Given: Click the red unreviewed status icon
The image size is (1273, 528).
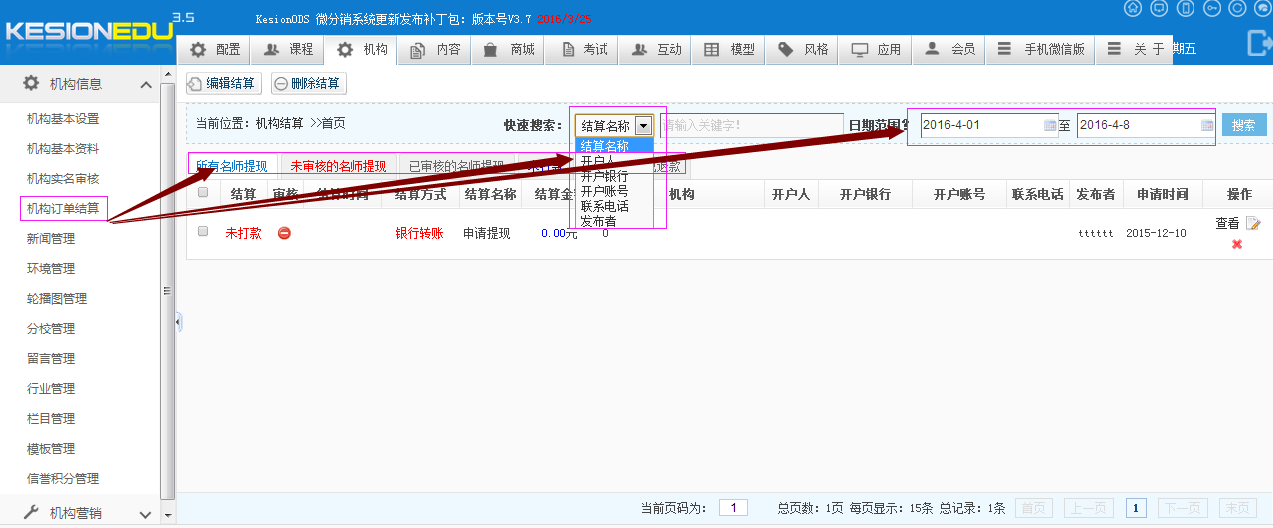Looking at the screenshot, I should coord(284,233).
